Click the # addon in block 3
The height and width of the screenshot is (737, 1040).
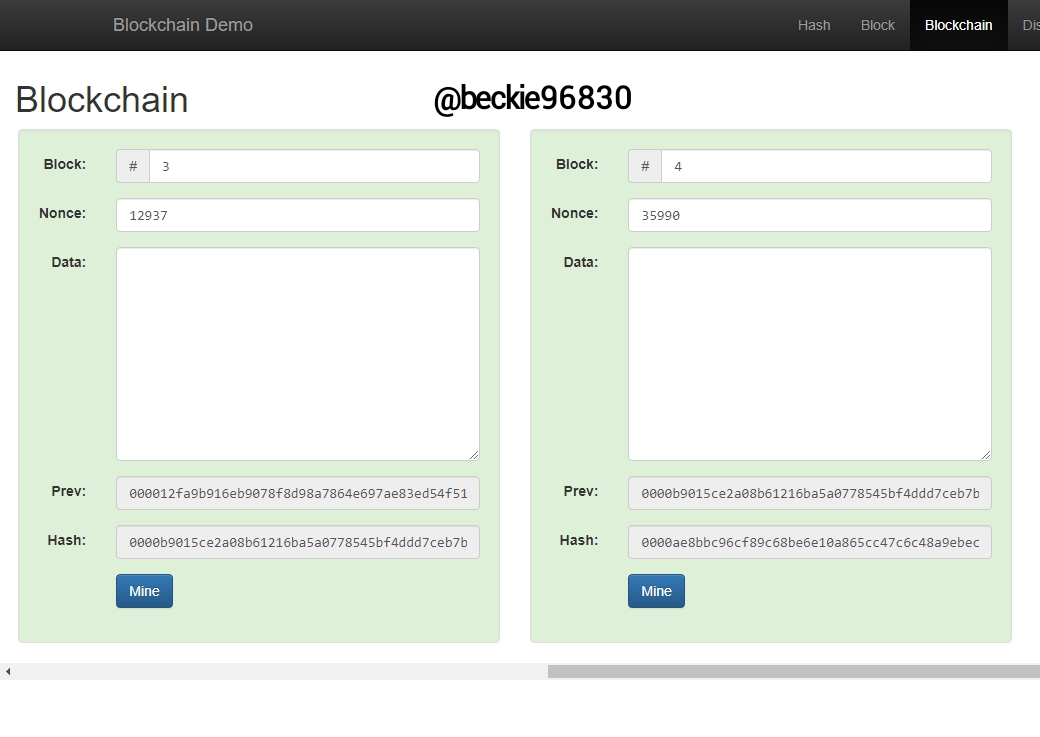coord(133,166)
